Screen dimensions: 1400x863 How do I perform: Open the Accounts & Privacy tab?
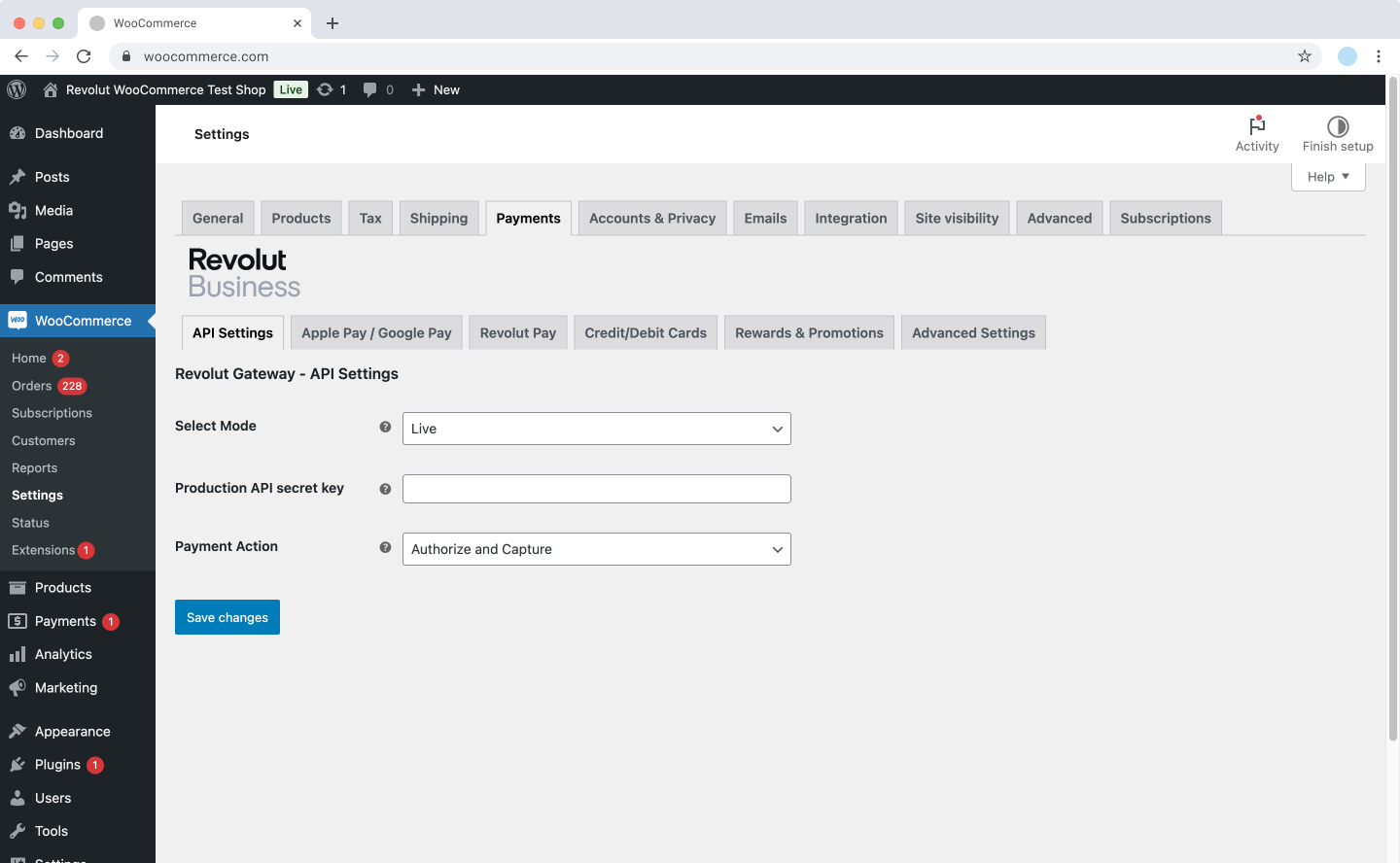click(652, 218)
